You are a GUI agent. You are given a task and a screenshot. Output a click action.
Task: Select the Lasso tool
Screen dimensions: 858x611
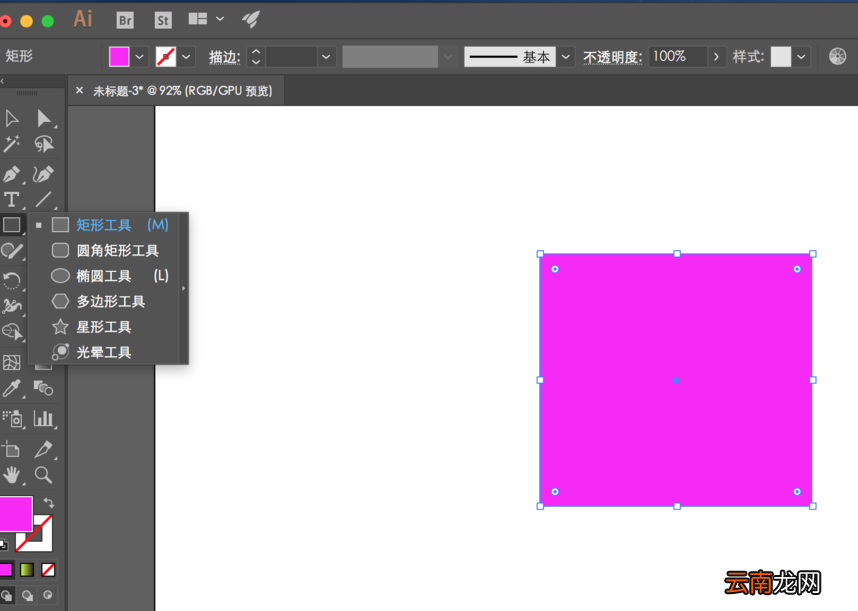click(x=44, y=144)
